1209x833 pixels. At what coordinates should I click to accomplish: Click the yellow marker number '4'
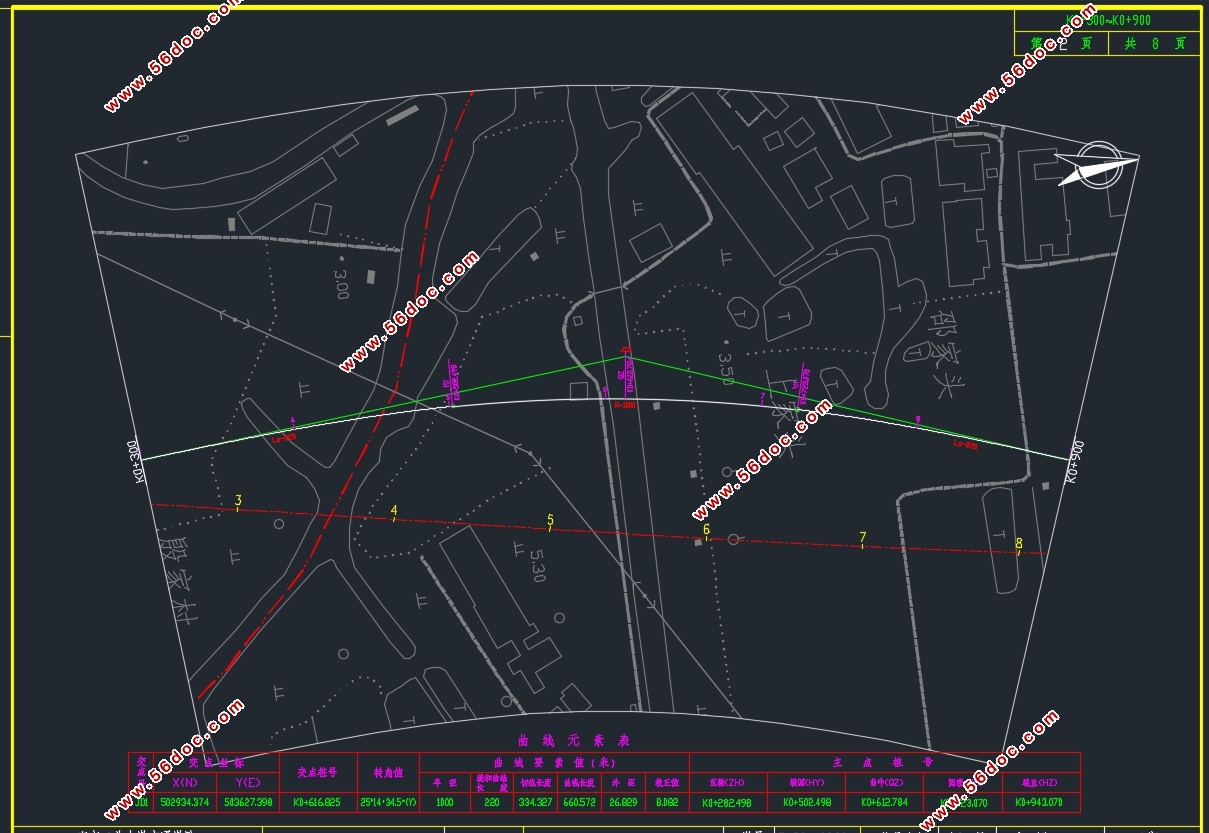click(x=394, y=511)
